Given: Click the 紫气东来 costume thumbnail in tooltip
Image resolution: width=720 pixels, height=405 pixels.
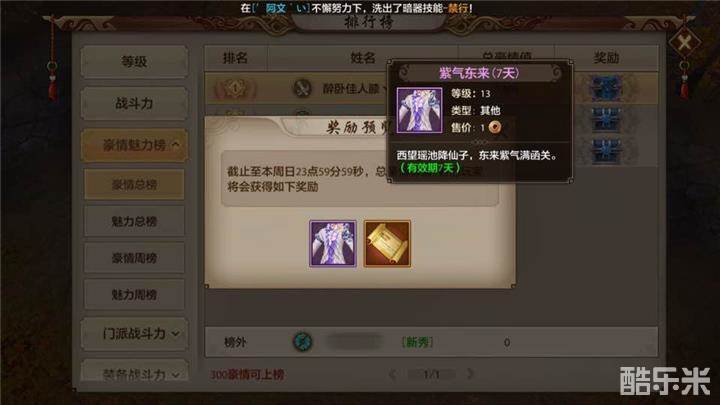Looking at the screenshot, I should 419,110.
